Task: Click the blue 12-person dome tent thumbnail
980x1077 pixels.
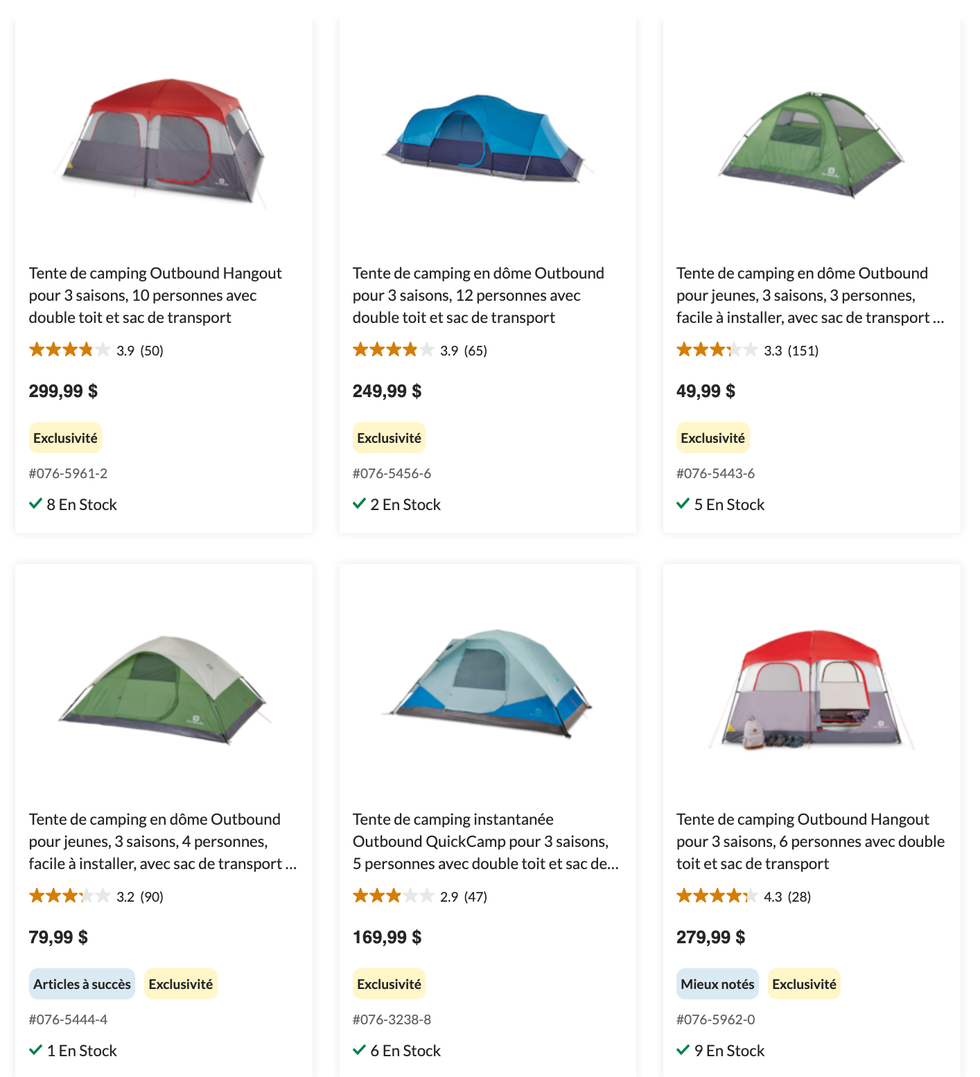Action: tap(487, 140)
